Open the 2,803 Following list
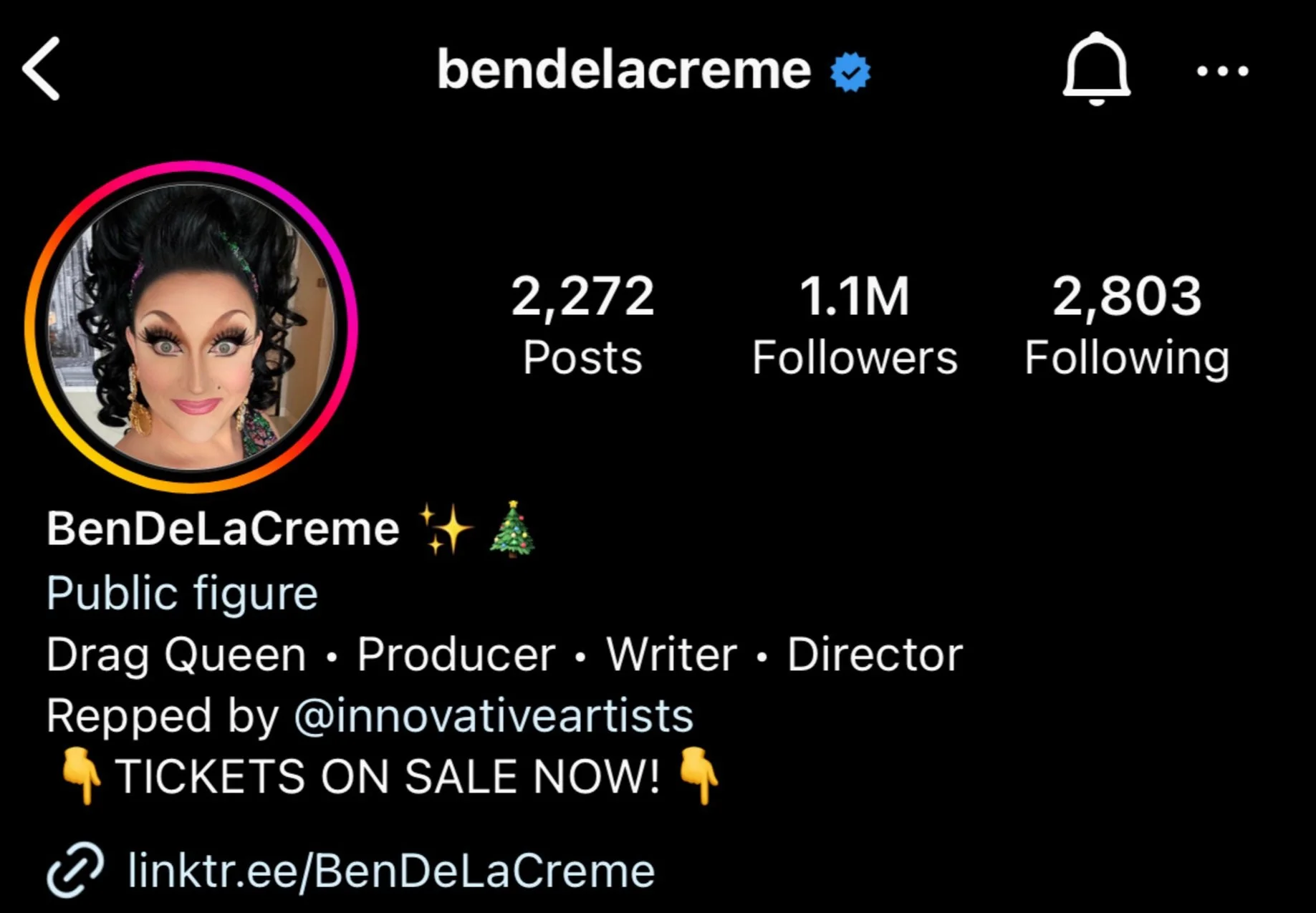Image resolution: width=1316 pixels, height=913 pixels. tap(1127, 326)
